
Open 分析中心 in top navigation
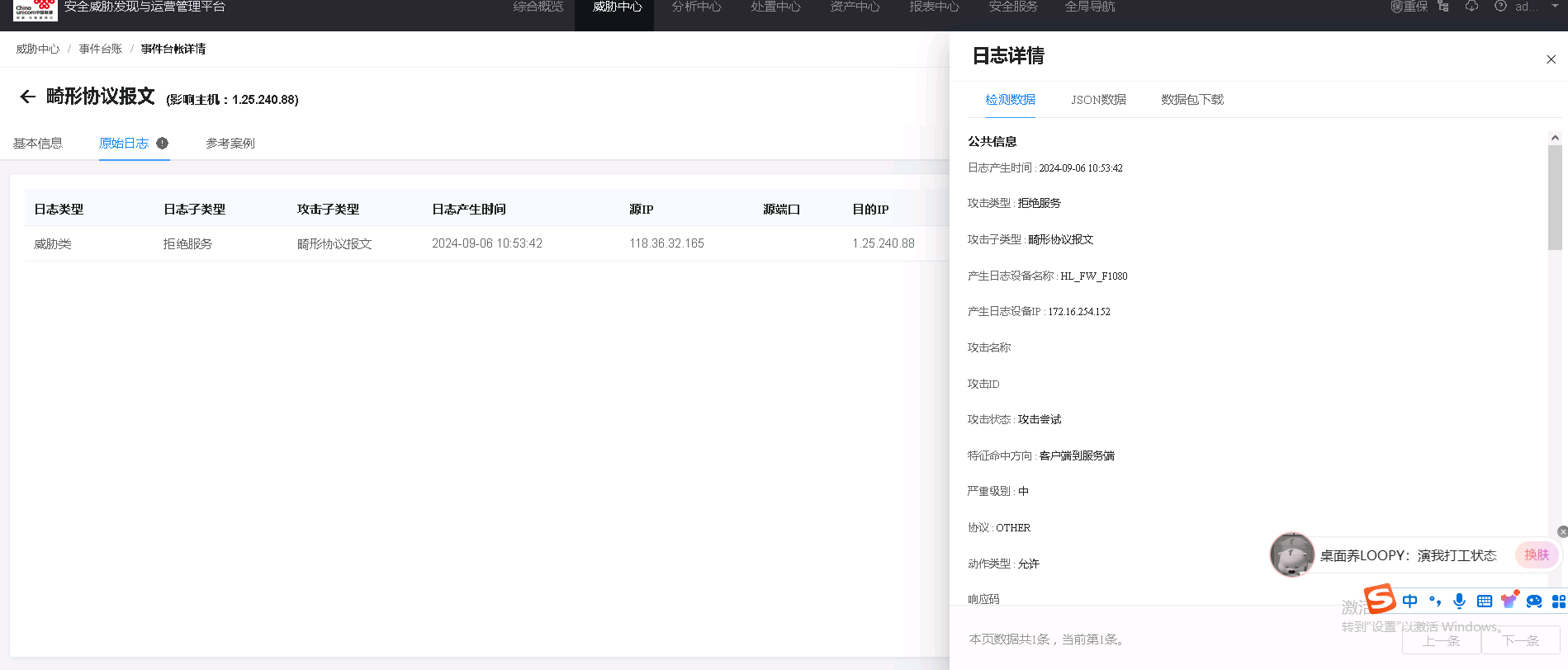(696, 7)
